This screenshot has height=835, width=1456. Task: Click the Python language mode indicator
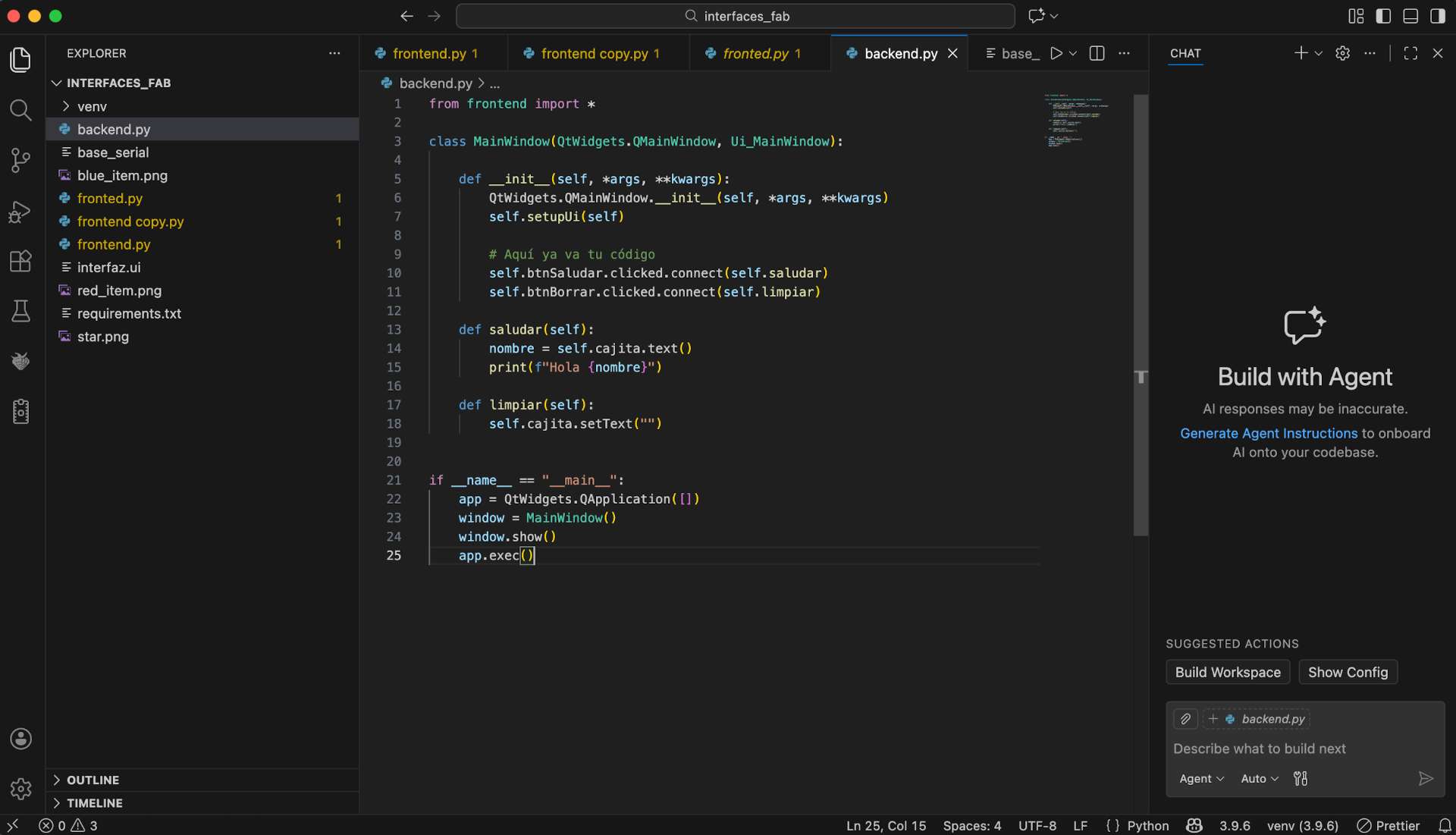[1147, 826]
